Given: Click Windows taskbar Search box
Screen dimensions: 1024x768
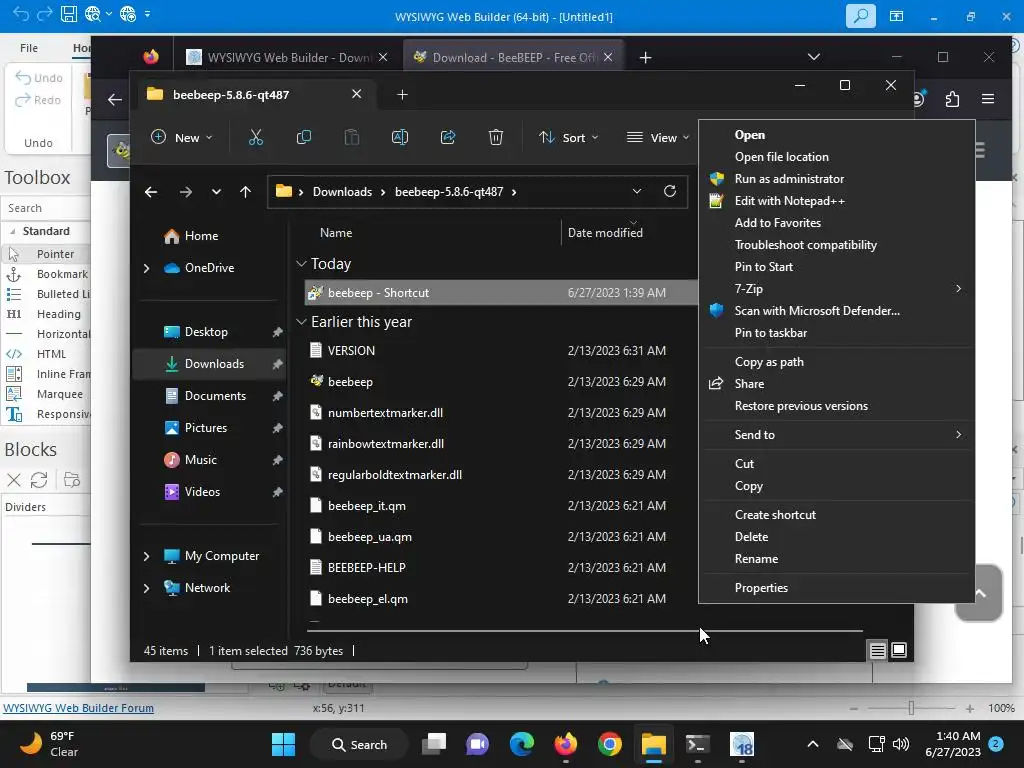Looking at the screenshot, I should coord(360,744).
